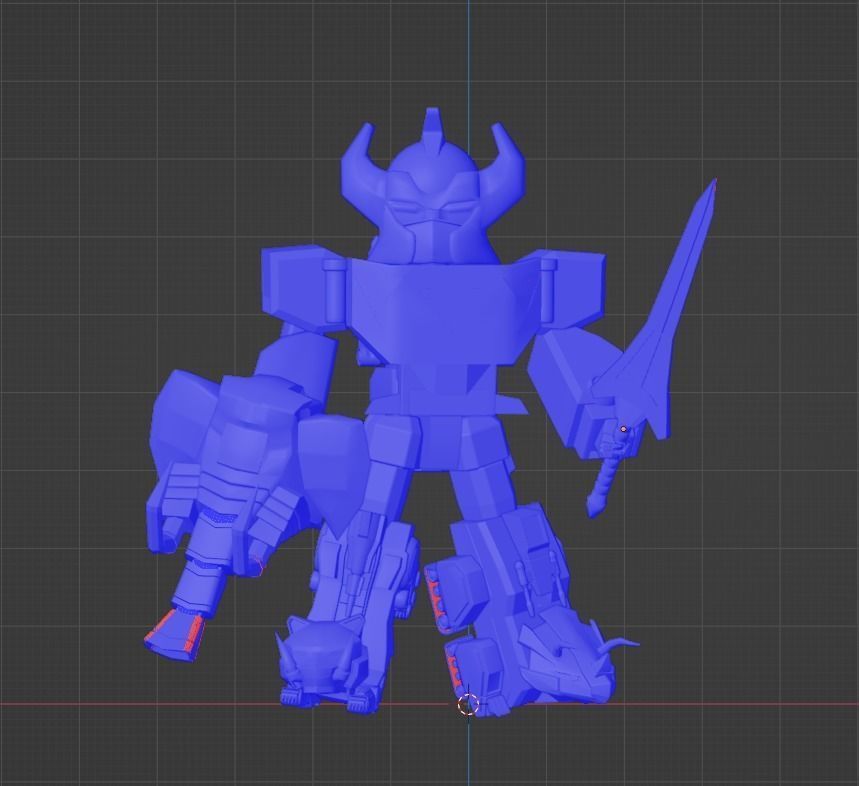The height and width of the screenshot is (786, 859).
Task: Click the orange object origin dot near the sword hilt
Action: pyautogui.click(x=623, y=429)
